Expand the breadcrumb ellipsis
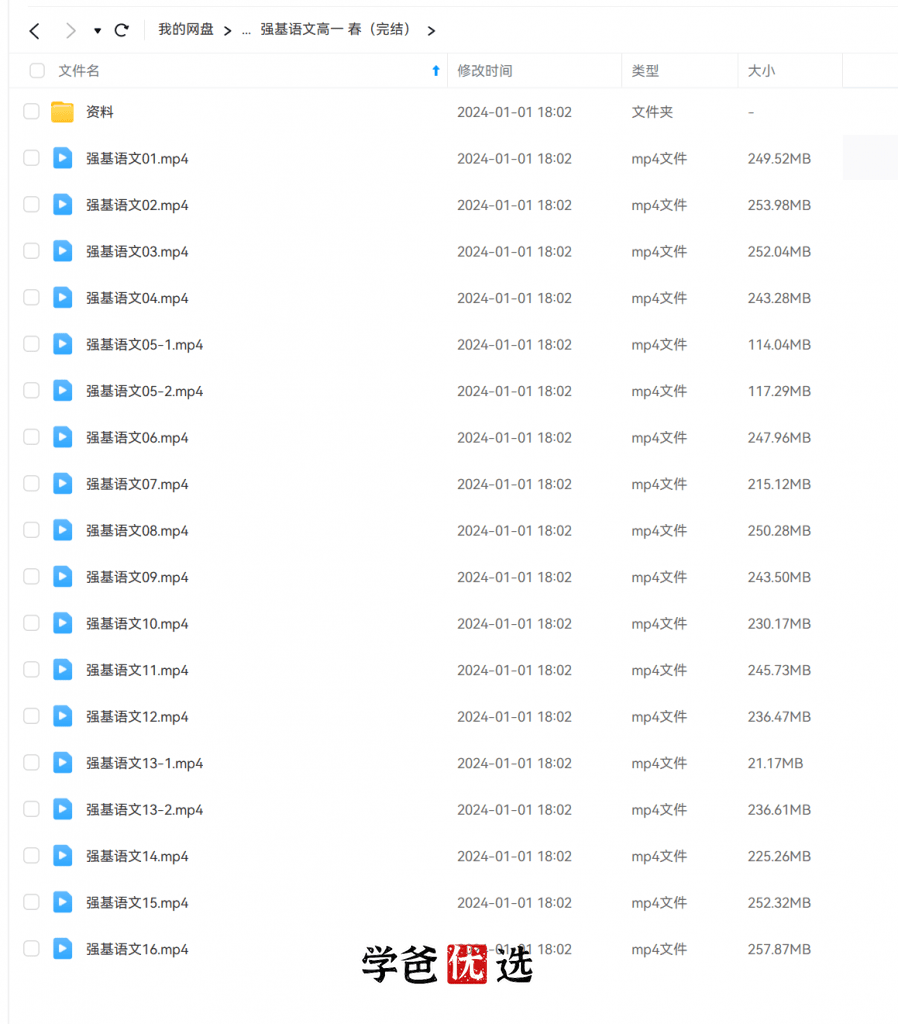This screenshot has width=898, height=1024. 246,31
